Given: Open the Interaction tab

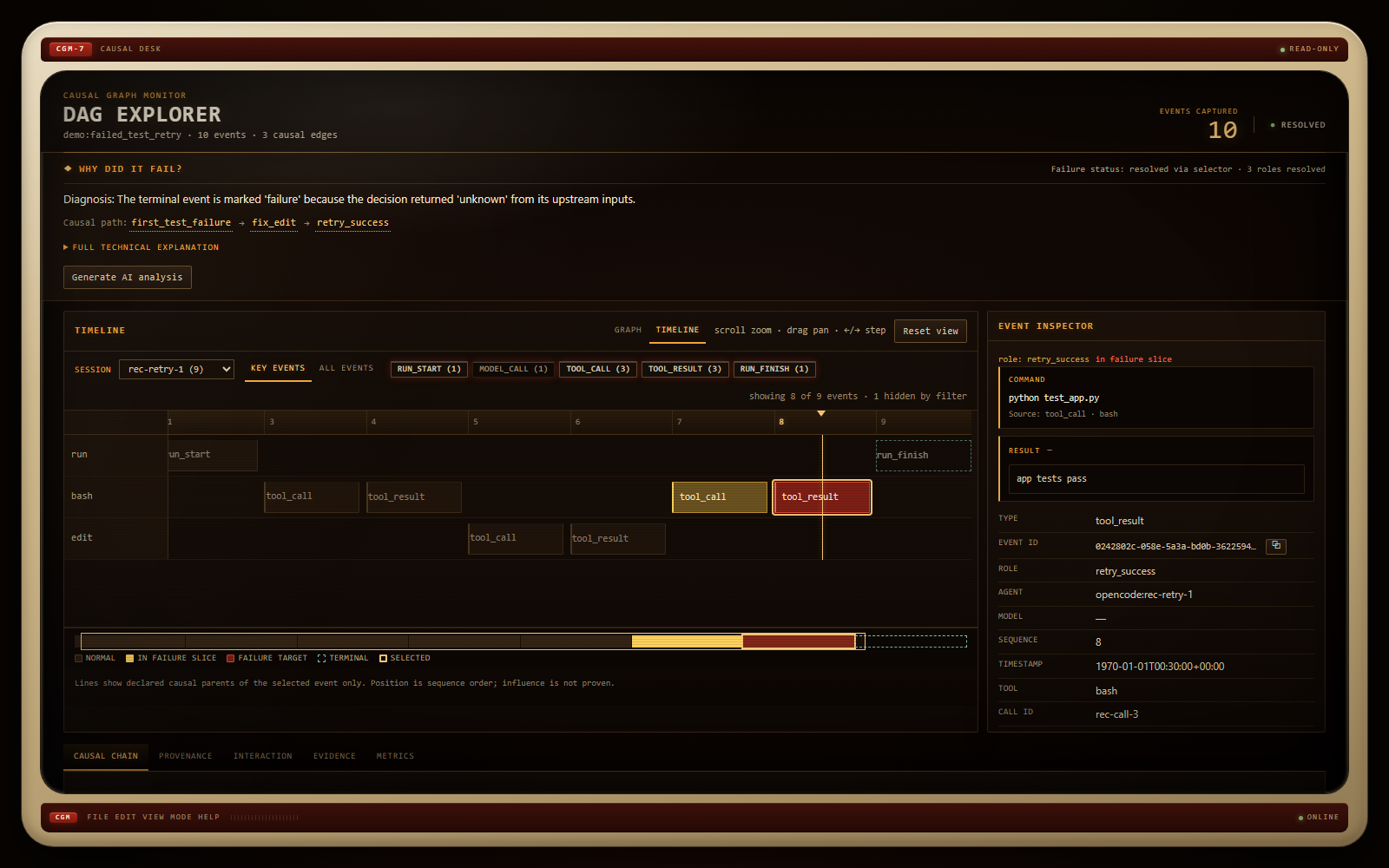Looking at the screenshot, I should (x=263, y=756).
